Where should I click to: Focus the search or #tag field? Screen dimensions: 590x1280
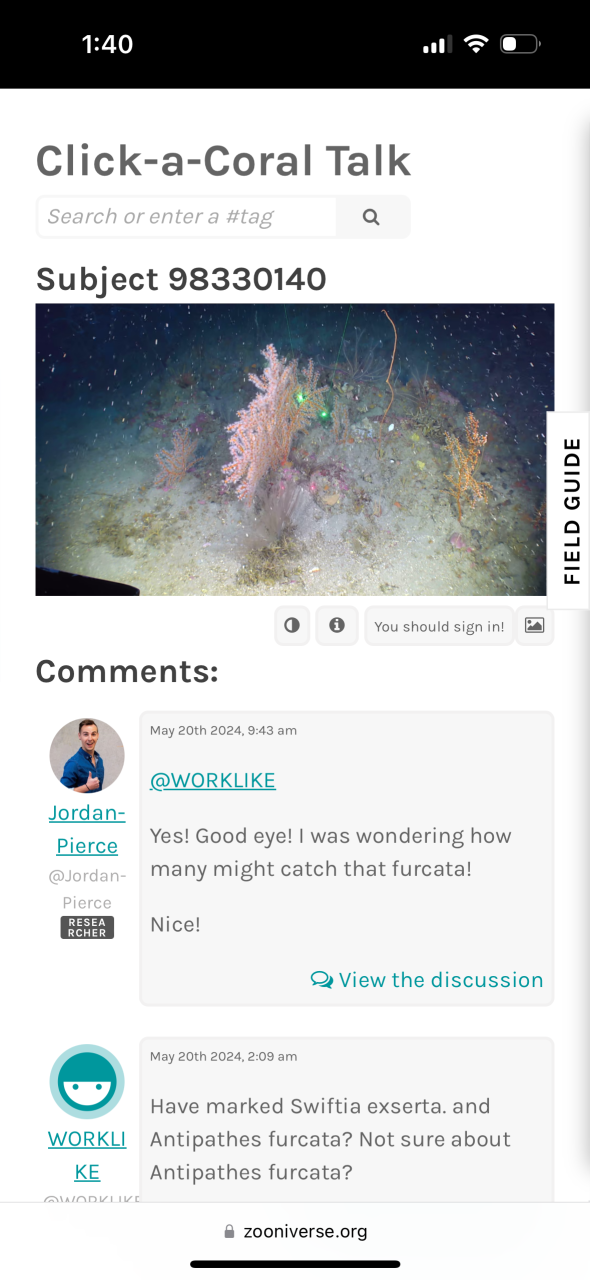point(187,217)
